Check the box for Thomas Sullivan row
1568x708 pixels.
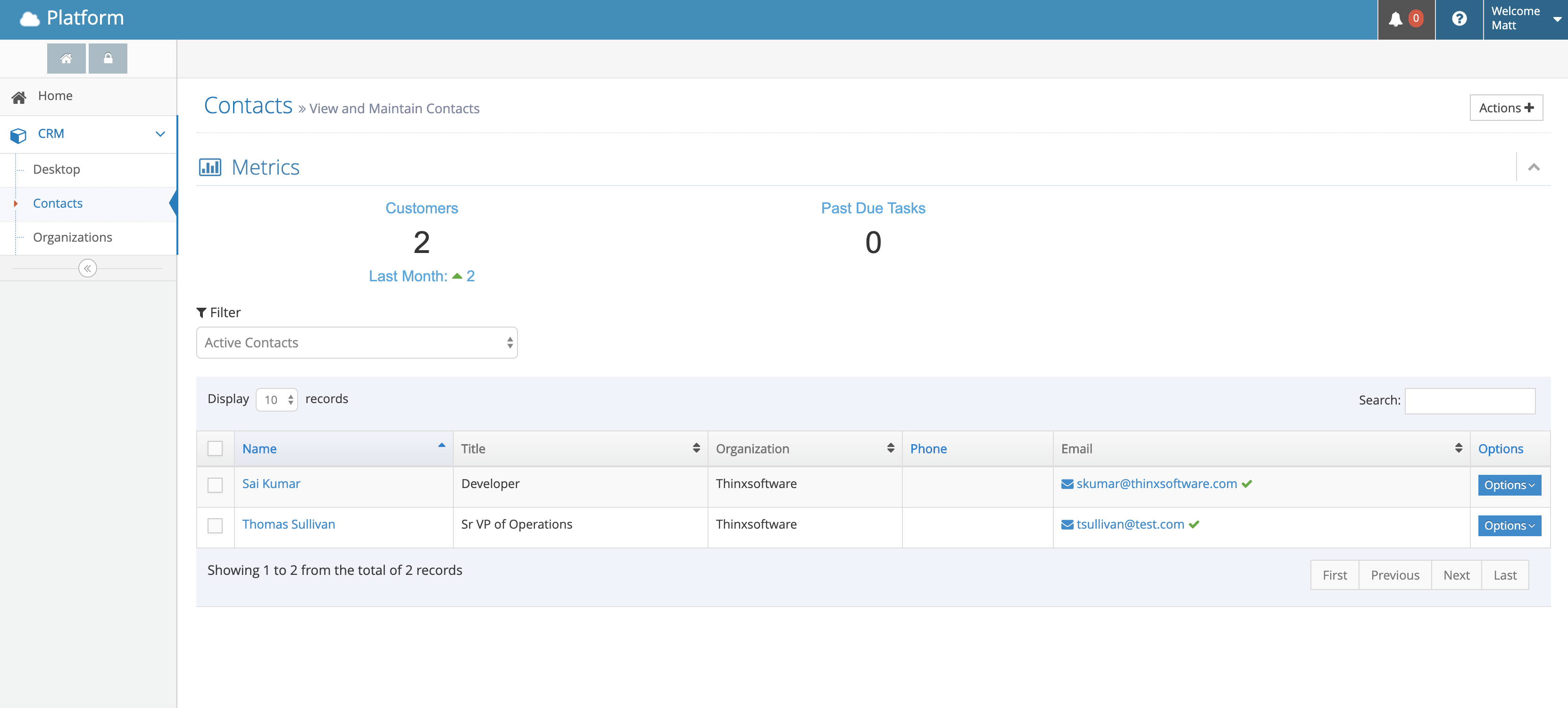(x=215, y=525)
